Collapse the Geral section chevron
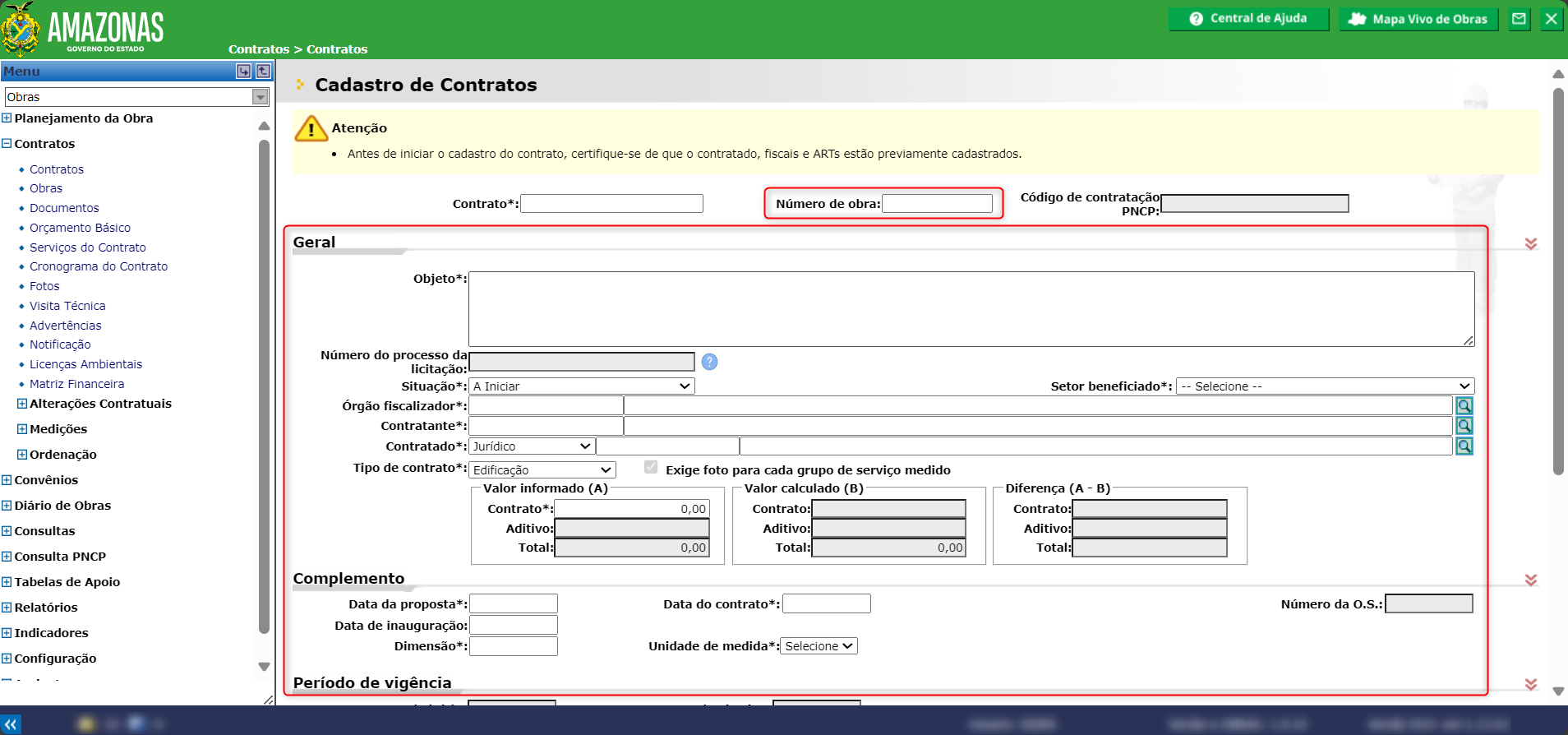Image resolution: width=1568 pixels, height=735 pixels. click(1531, 244)
